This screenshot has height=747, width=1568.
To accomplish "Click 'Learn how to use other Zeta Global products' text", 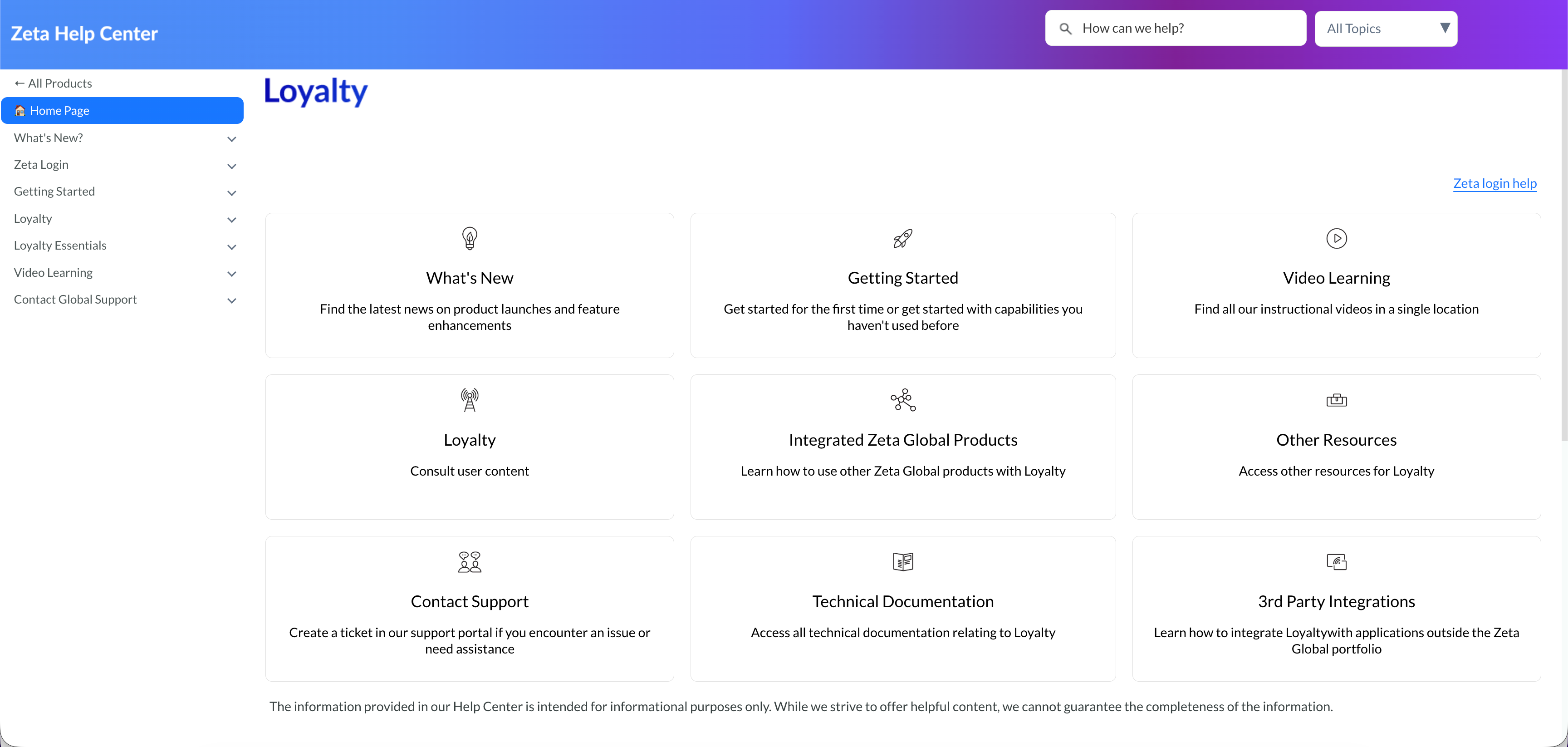I will 903,471.
